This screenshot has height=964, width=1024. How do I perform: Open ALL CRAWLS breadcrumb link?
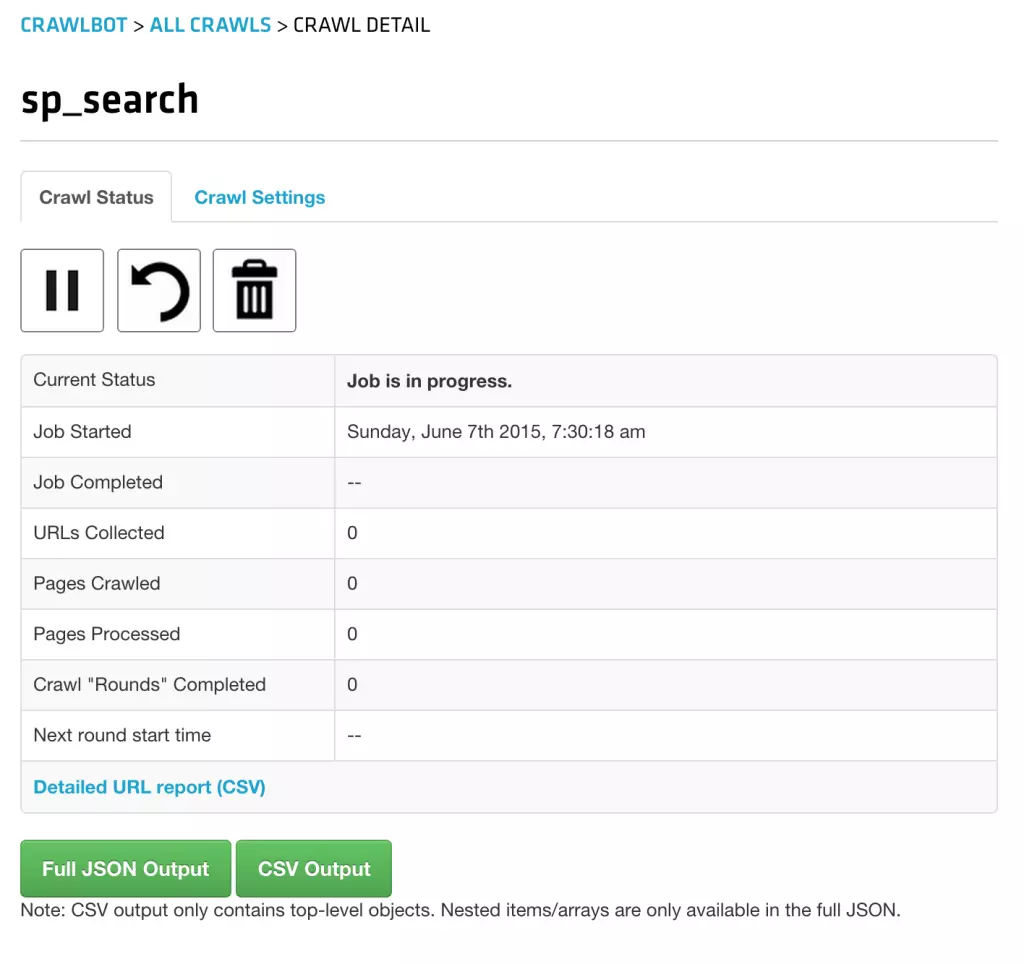pyautogui.click(x=210, y=25)
